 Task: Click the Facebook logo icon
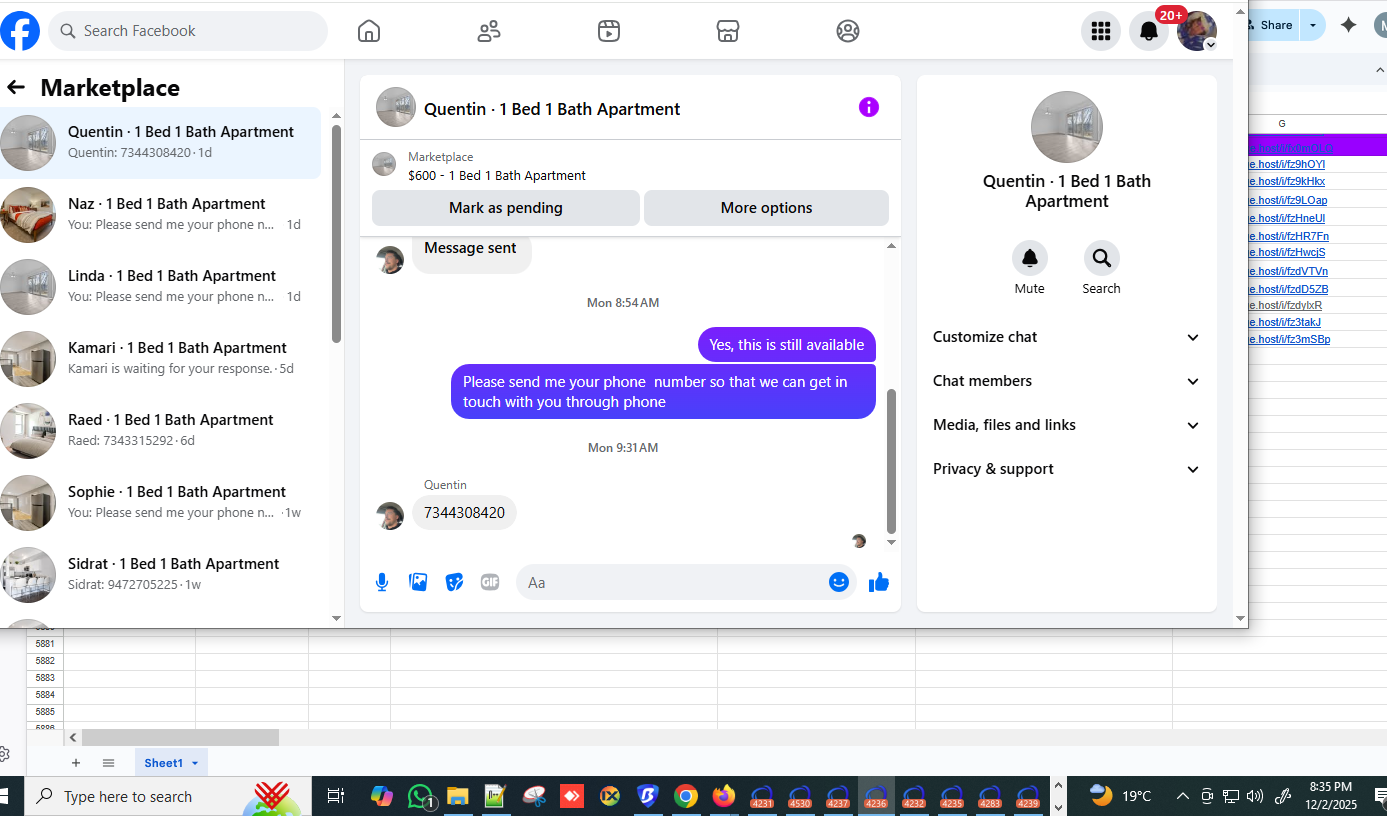coord(20,31)
